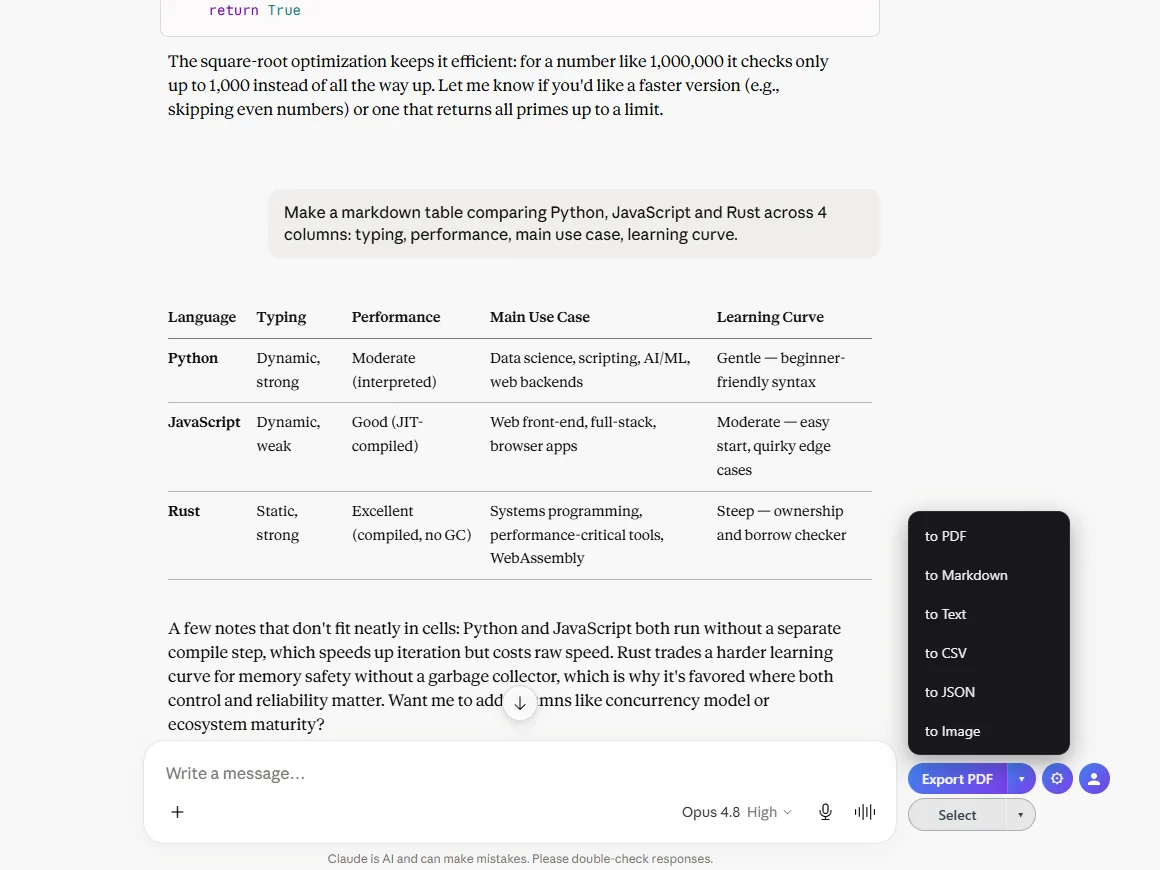Click the 'Static, strong' typing cell
This screenshot has width=1160, height=870.
(x=277, y=523)
